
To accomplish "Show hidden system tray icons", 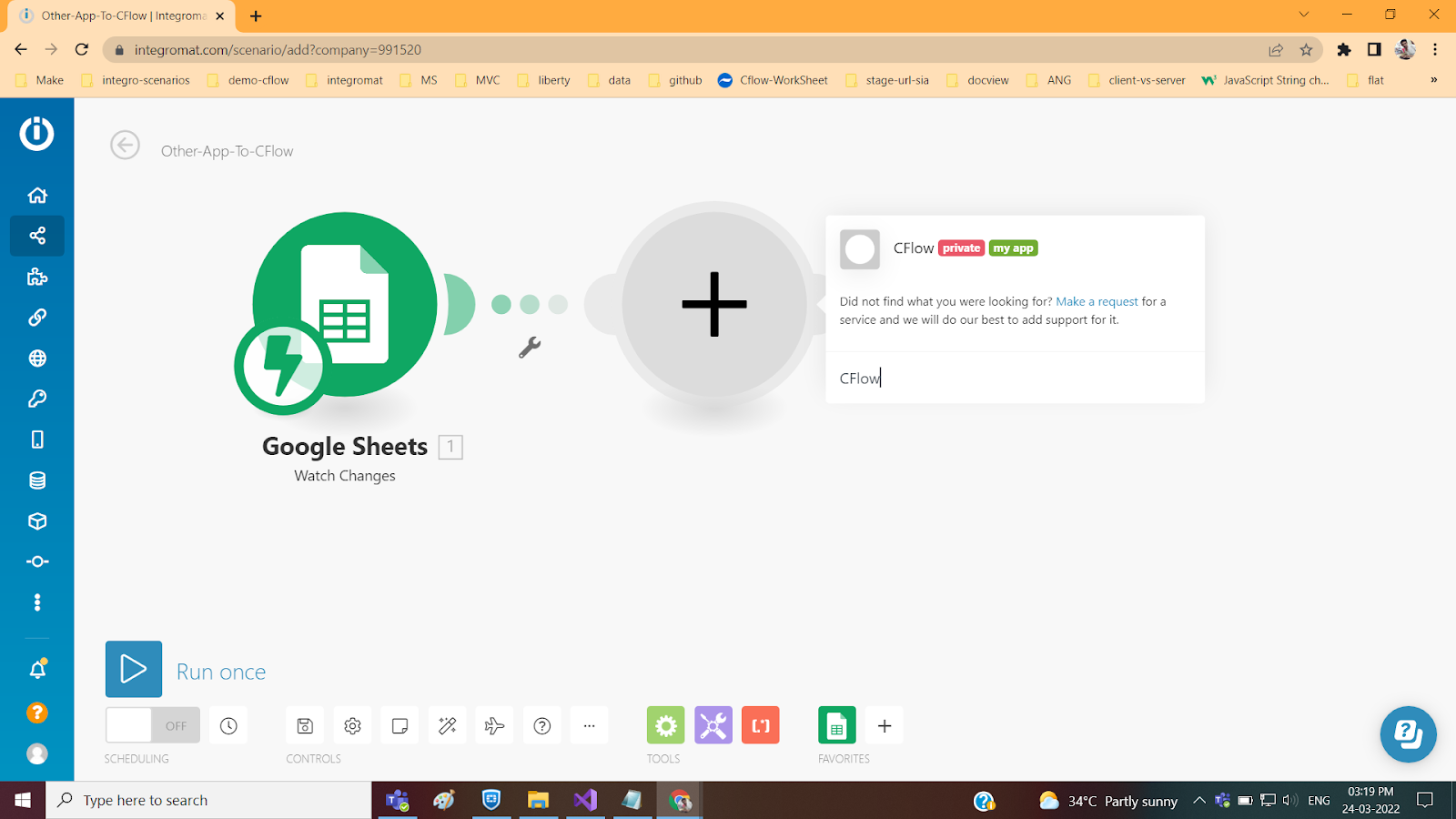I will (1198, 801).
